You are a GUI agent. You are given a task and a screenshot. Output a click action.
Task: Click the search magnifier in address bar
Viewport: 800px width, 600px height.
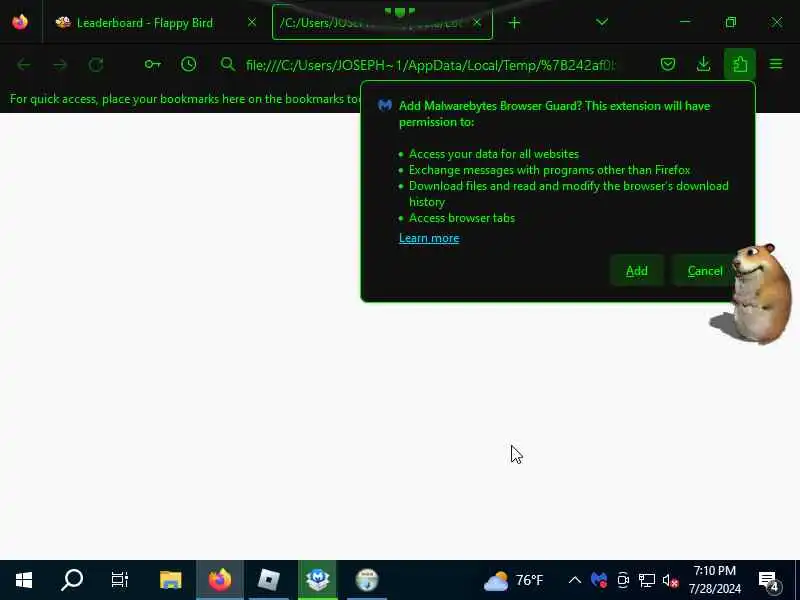point(228,64)
